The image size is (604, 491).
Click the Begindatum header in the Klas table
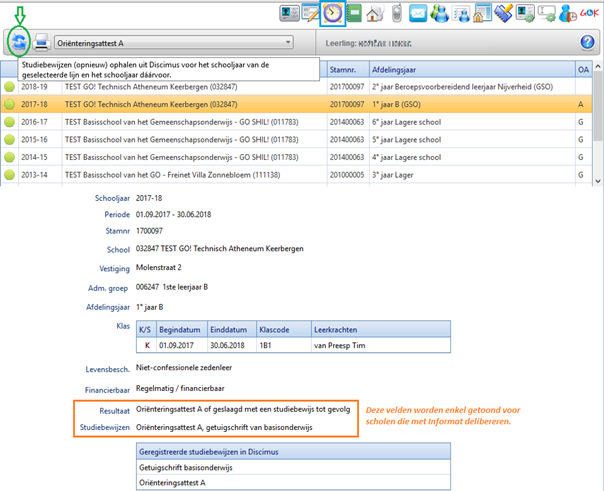180,330
